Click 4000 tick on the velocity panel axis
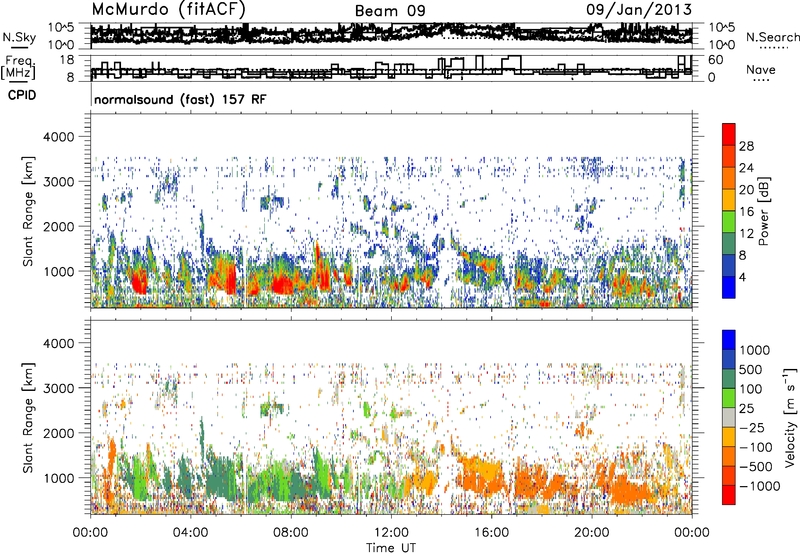 click(x=58, y=343)
